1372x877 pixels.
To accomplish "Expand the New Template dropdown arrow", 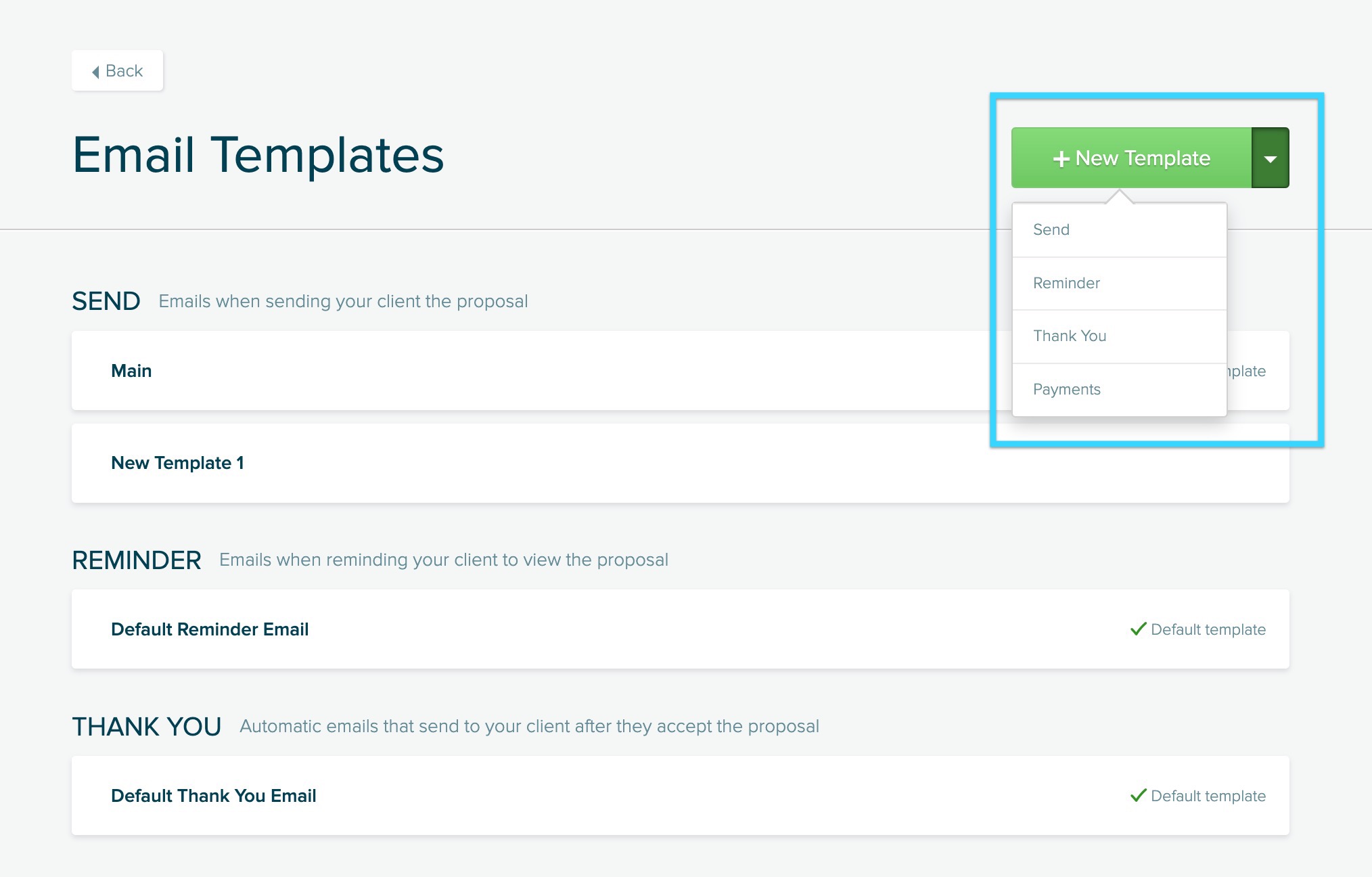I will pyautogui.click(x=1270, y=158).
